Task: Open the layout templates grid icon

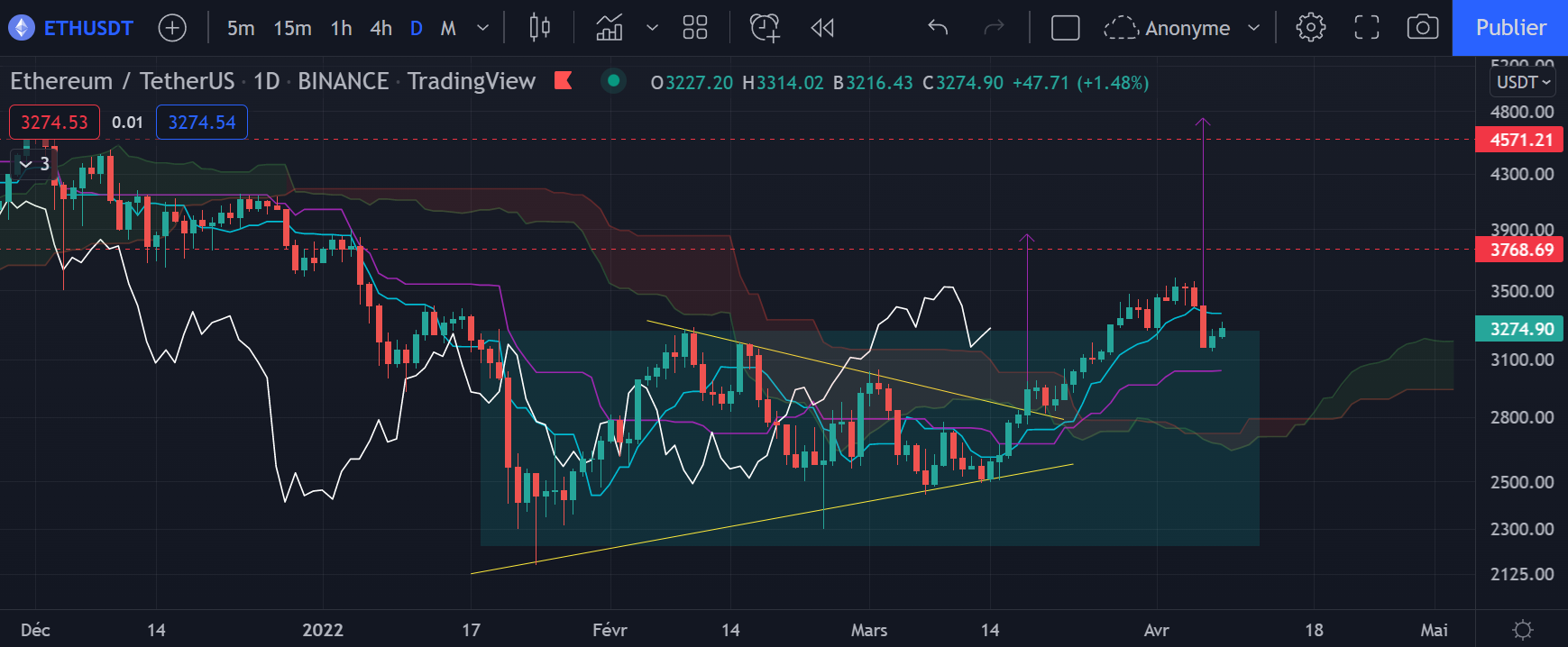Action: [x=694, y=28]
